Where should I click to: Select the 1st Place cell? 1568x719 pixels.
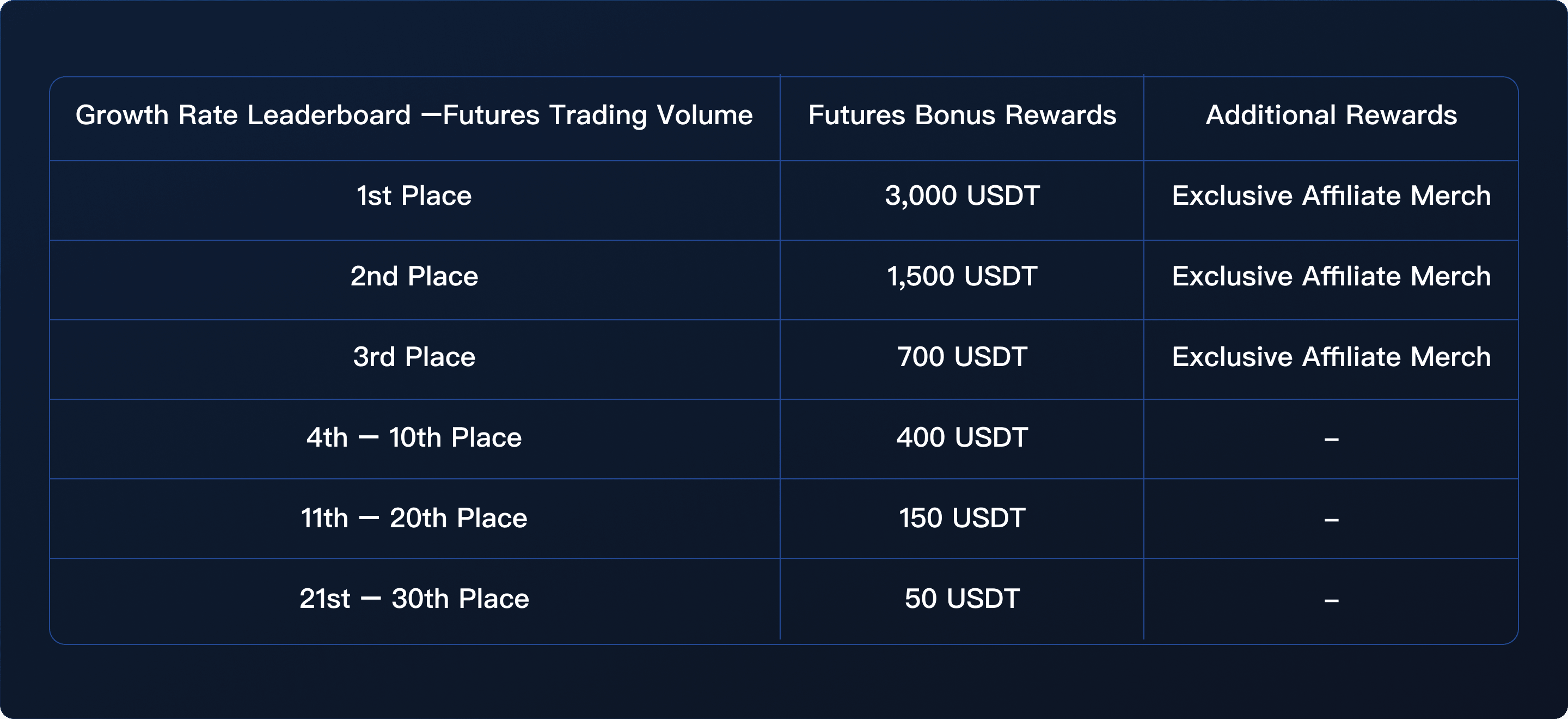pos(414,196)
